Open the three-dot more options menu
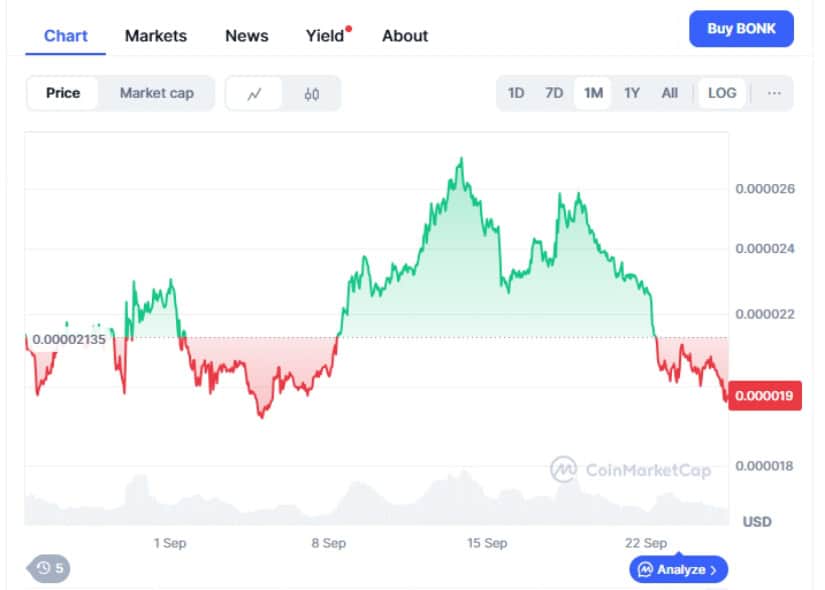This screenshot has width=825, height=590. click(773, 93)
